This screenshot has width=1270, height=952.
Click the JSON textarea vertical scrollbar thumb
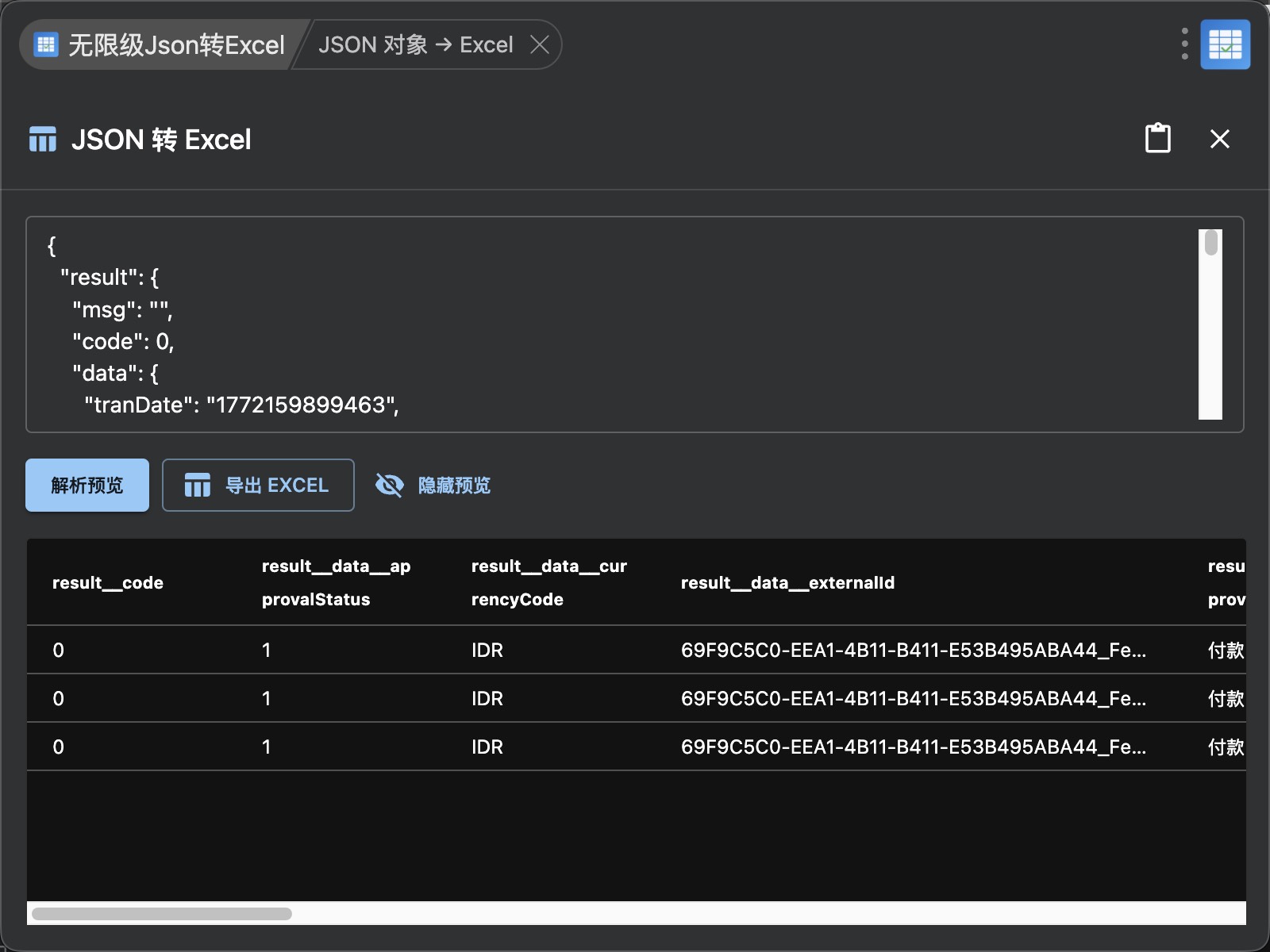point(1210,243)
